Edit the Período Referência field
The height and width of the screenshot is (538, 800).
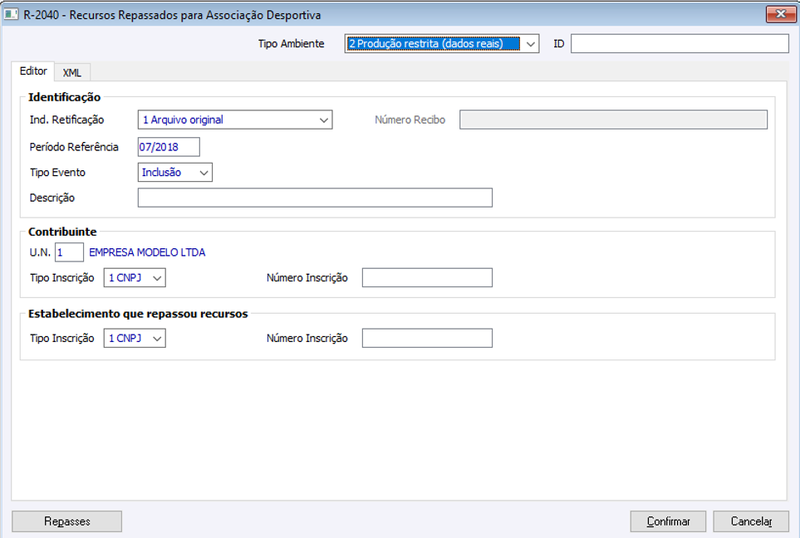coord(169,147)
